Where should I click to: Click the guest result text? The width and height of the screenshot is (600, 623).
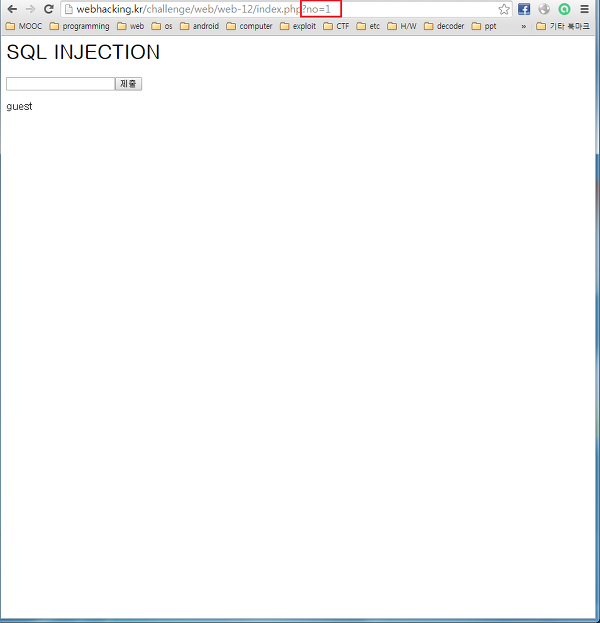[19, 106]
